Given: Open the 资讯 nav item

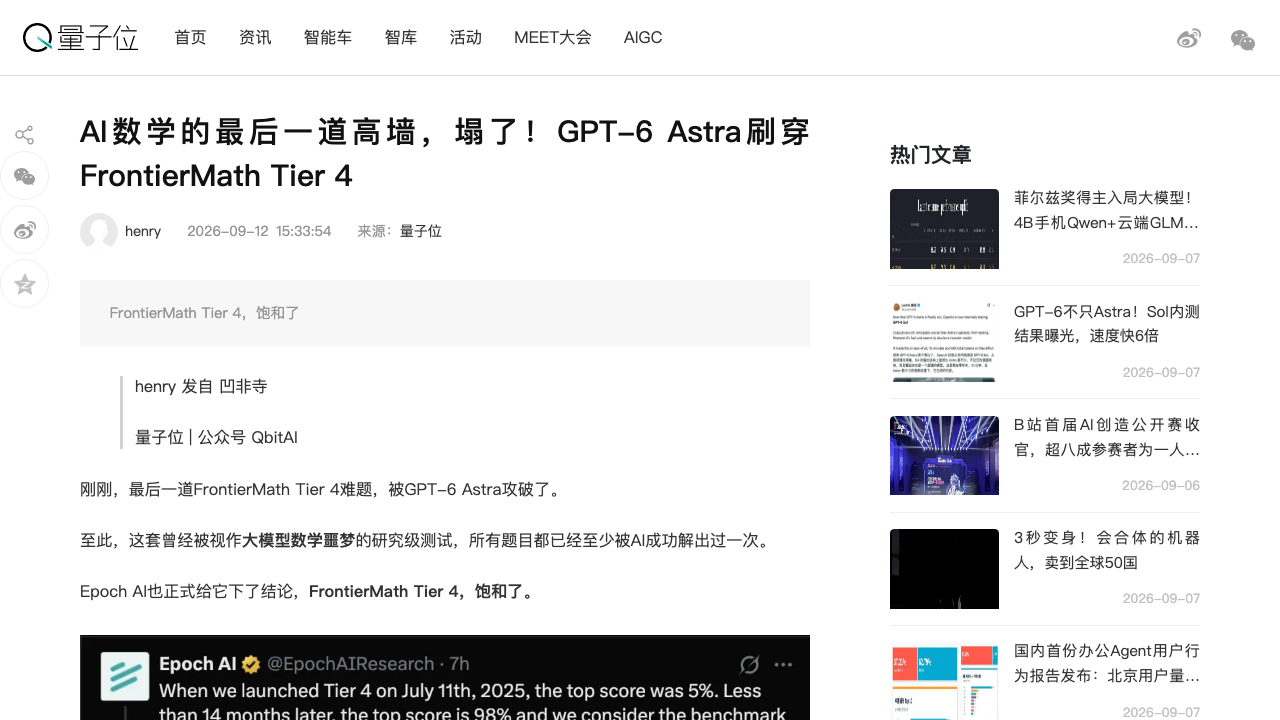Looking at the screenshot, I should 255,37.
